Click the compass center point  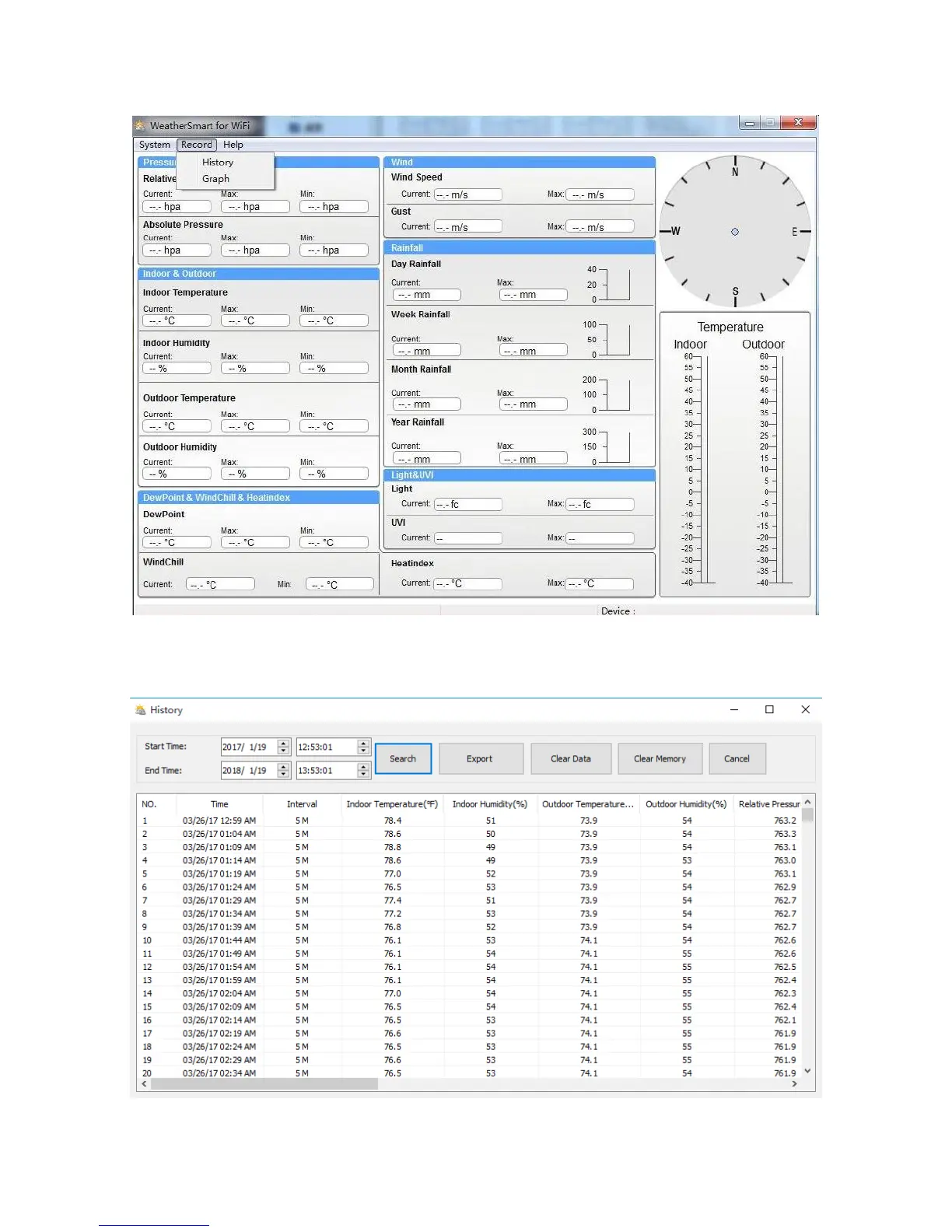(x=735, y=232)
